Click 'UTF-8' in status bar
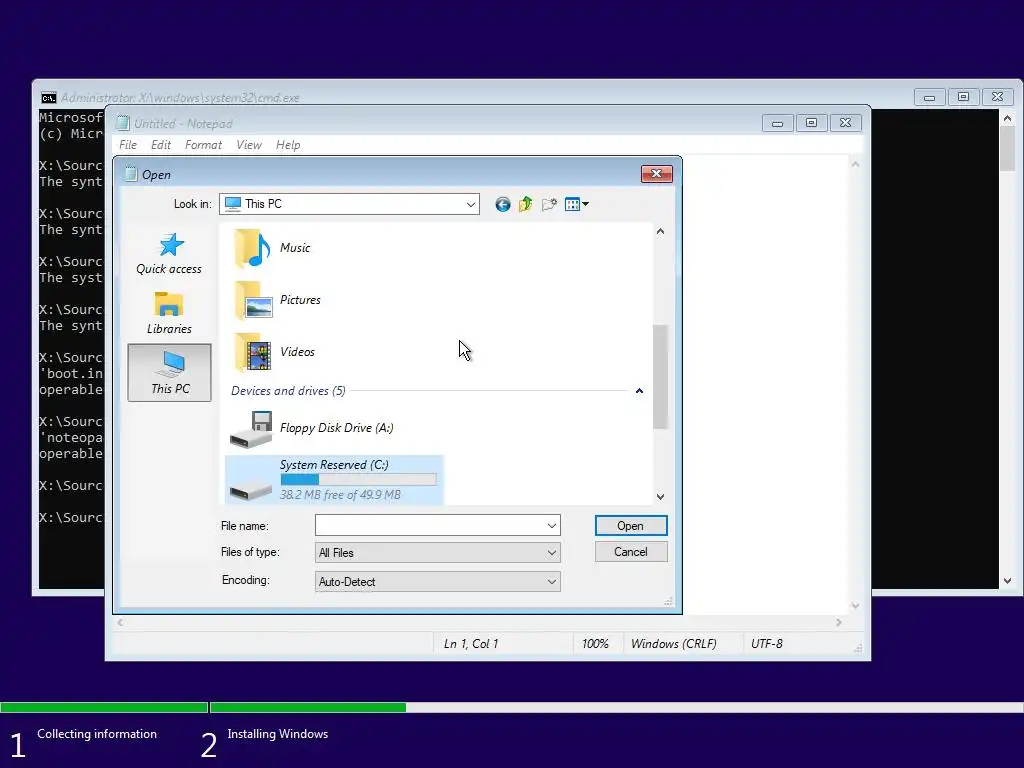This screenshot has width=1024, height=768. [x=767, y=644]
